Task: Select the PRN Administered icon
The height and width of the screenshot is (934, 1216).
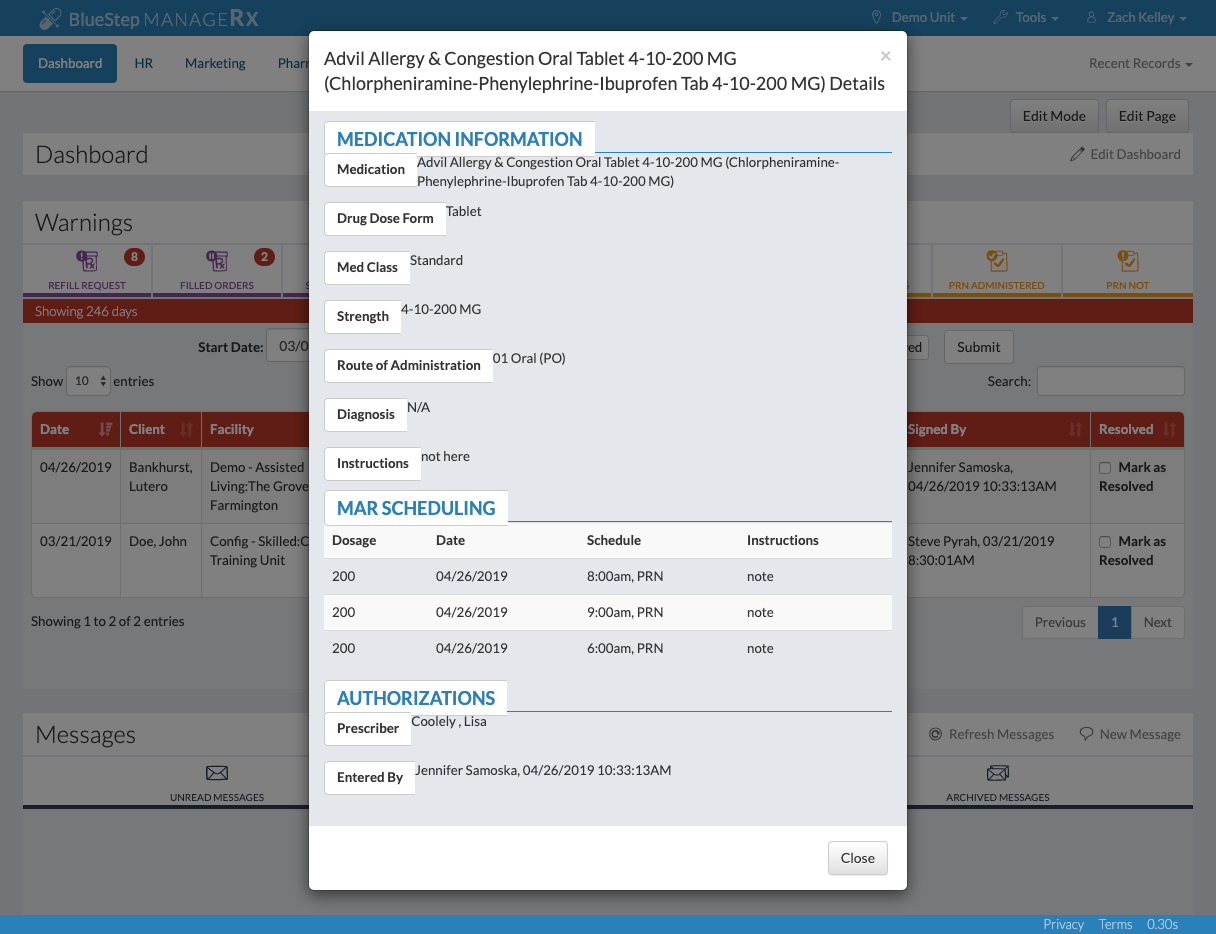Action: click(997, 262)
